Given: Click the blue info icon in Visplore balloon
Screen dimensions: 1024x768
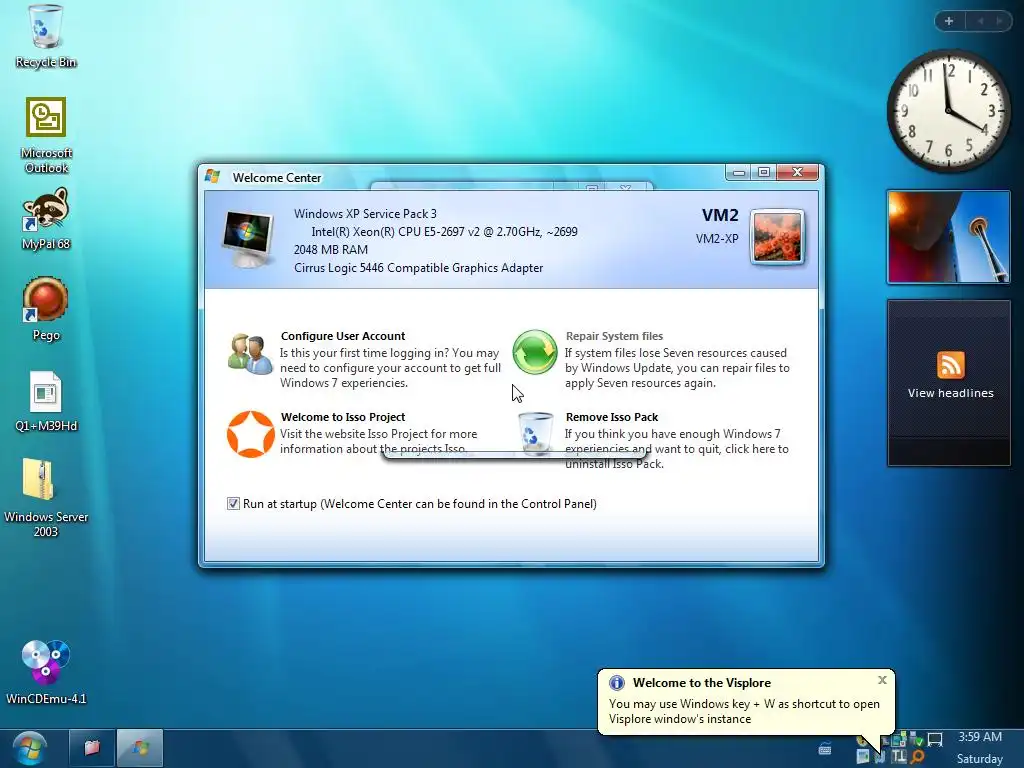Looking at the screenshot, I should pos(616,683).
